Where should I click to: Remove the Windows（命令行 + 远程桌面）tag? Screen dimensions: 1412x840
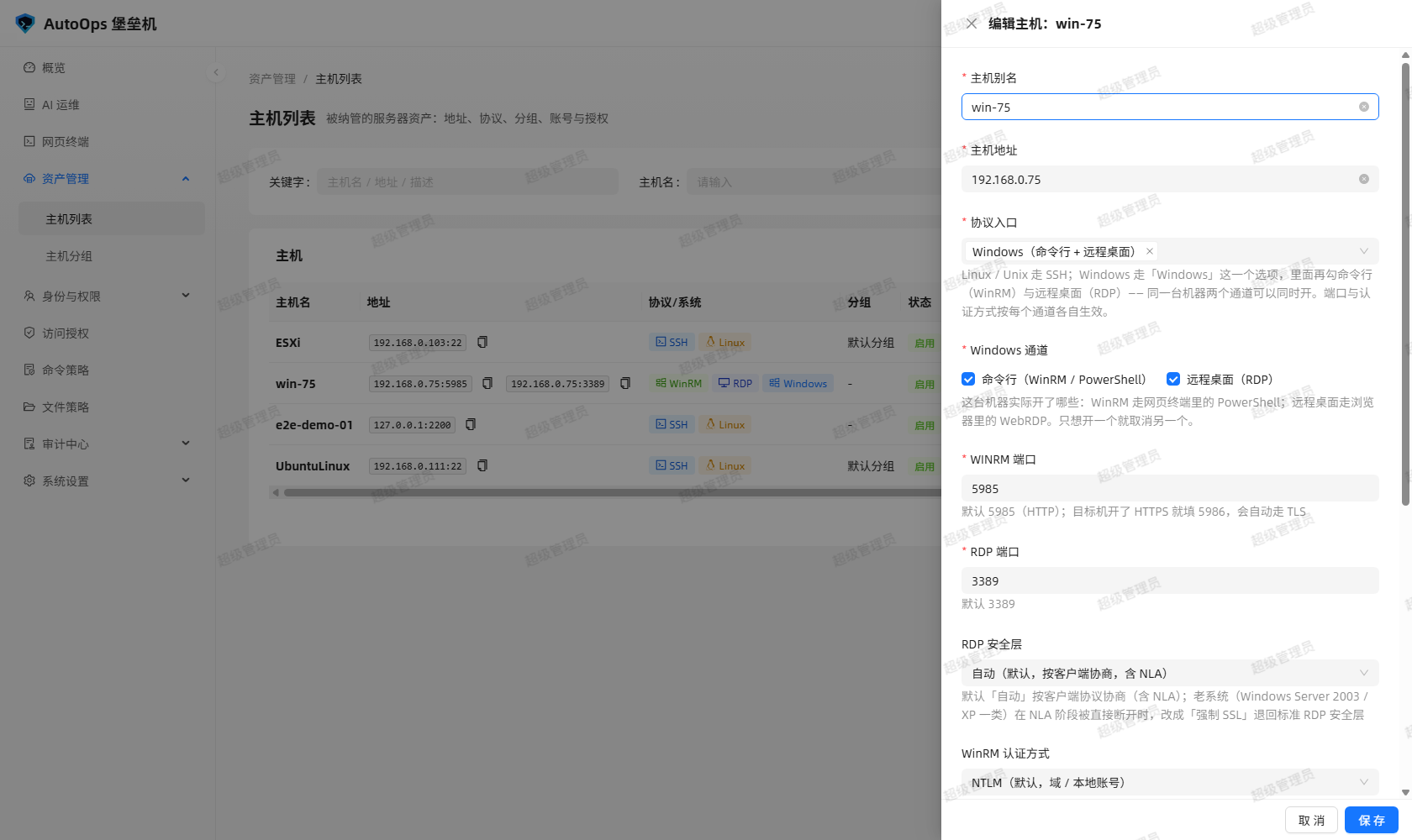pos(1150,251)
